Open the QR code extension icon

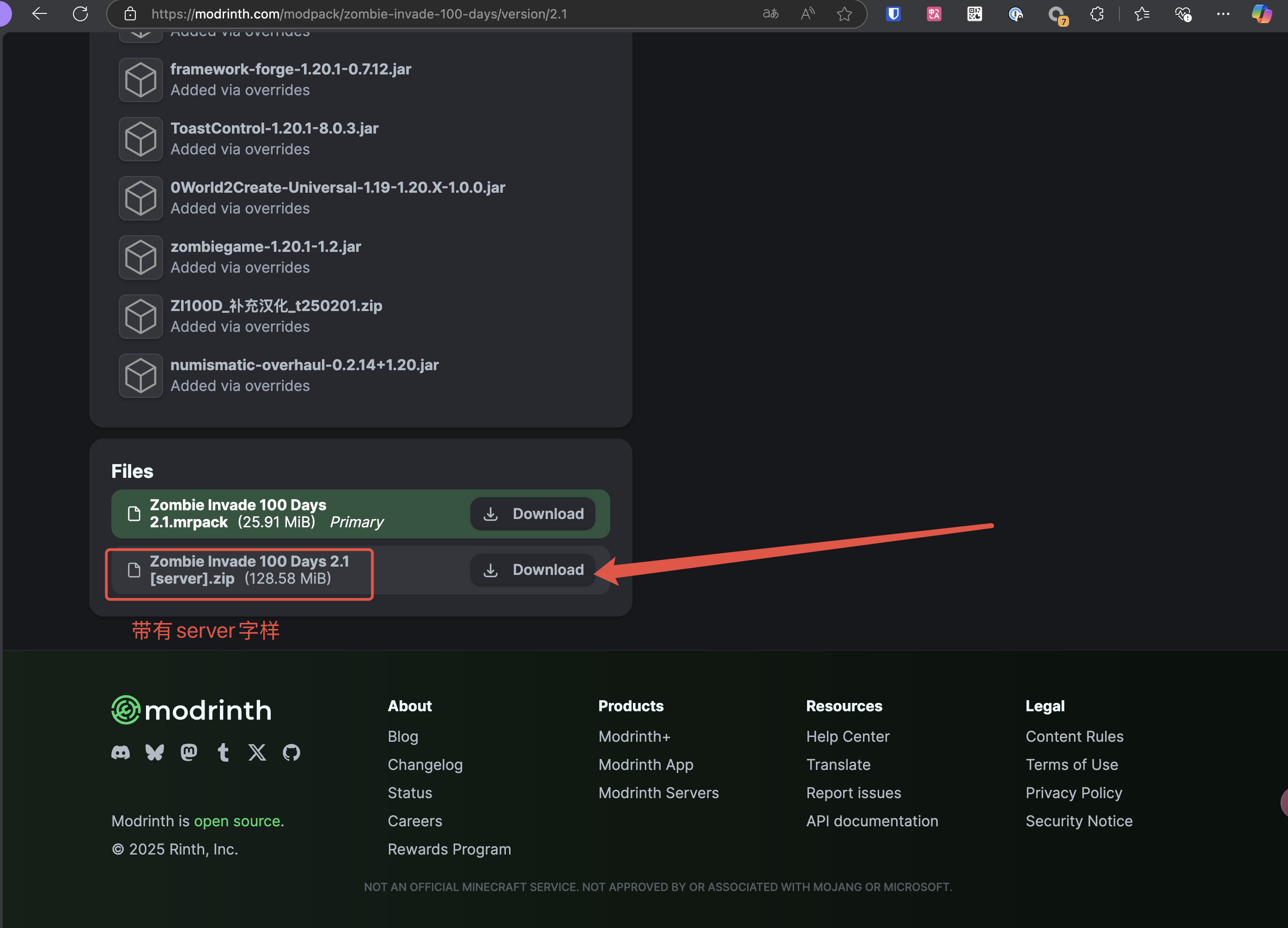974,14
